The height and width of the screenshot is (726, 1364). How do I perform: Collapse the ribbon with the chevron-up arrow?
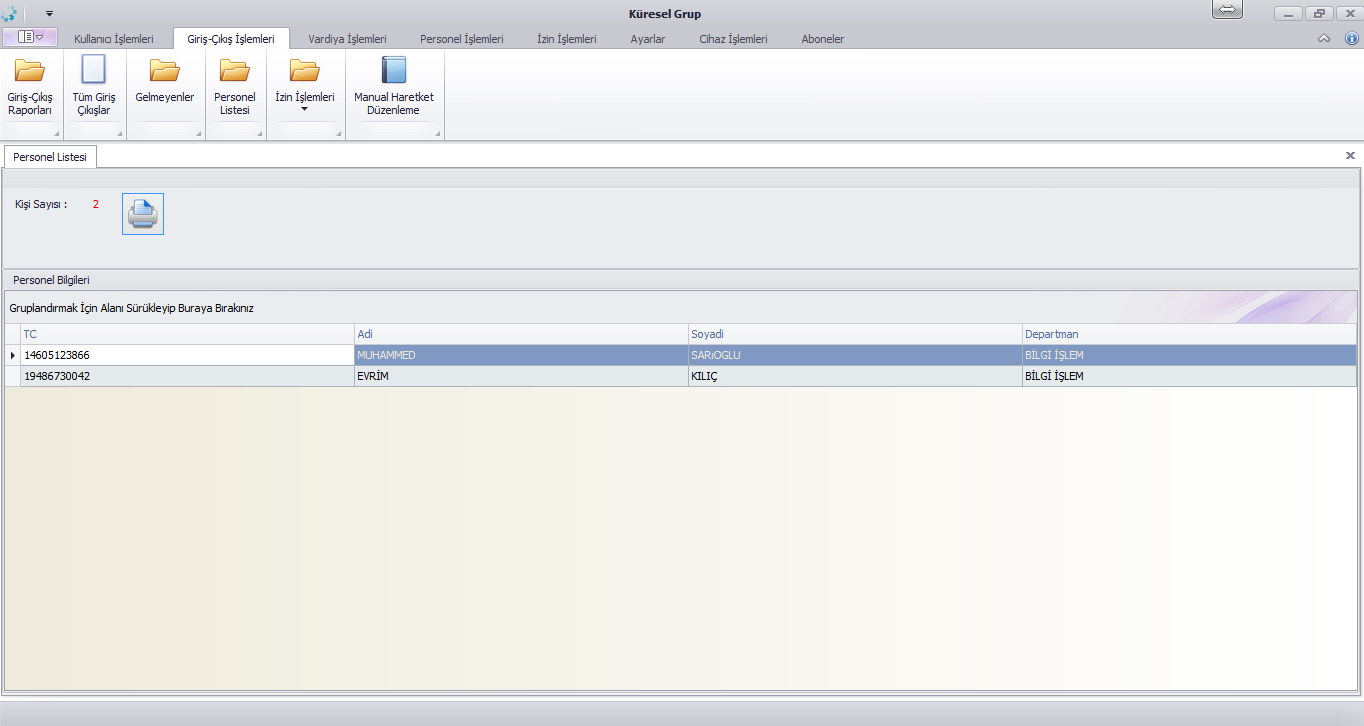pyautogui.click(x=1324, y=39)
